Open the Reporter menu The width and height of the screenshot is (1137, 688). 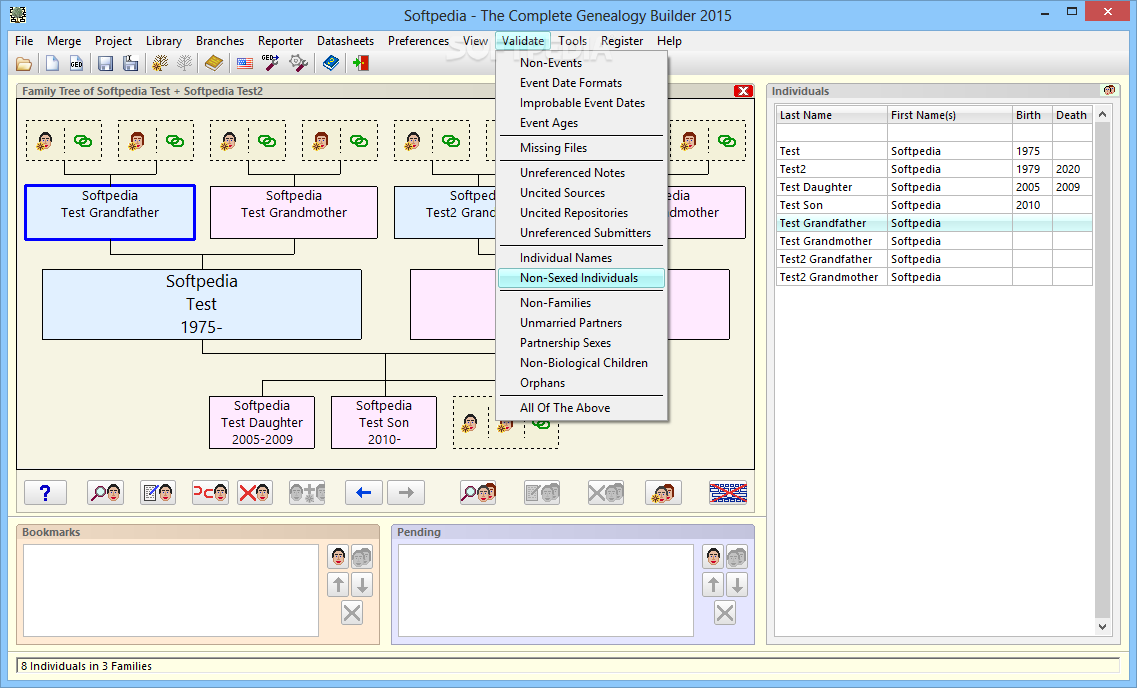coord(281,41)
